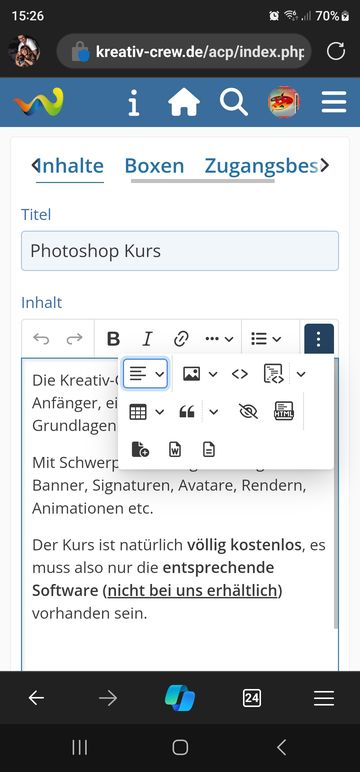Click the Word document icon
Screen dimensions: 360x772
[x=175, y=449]
